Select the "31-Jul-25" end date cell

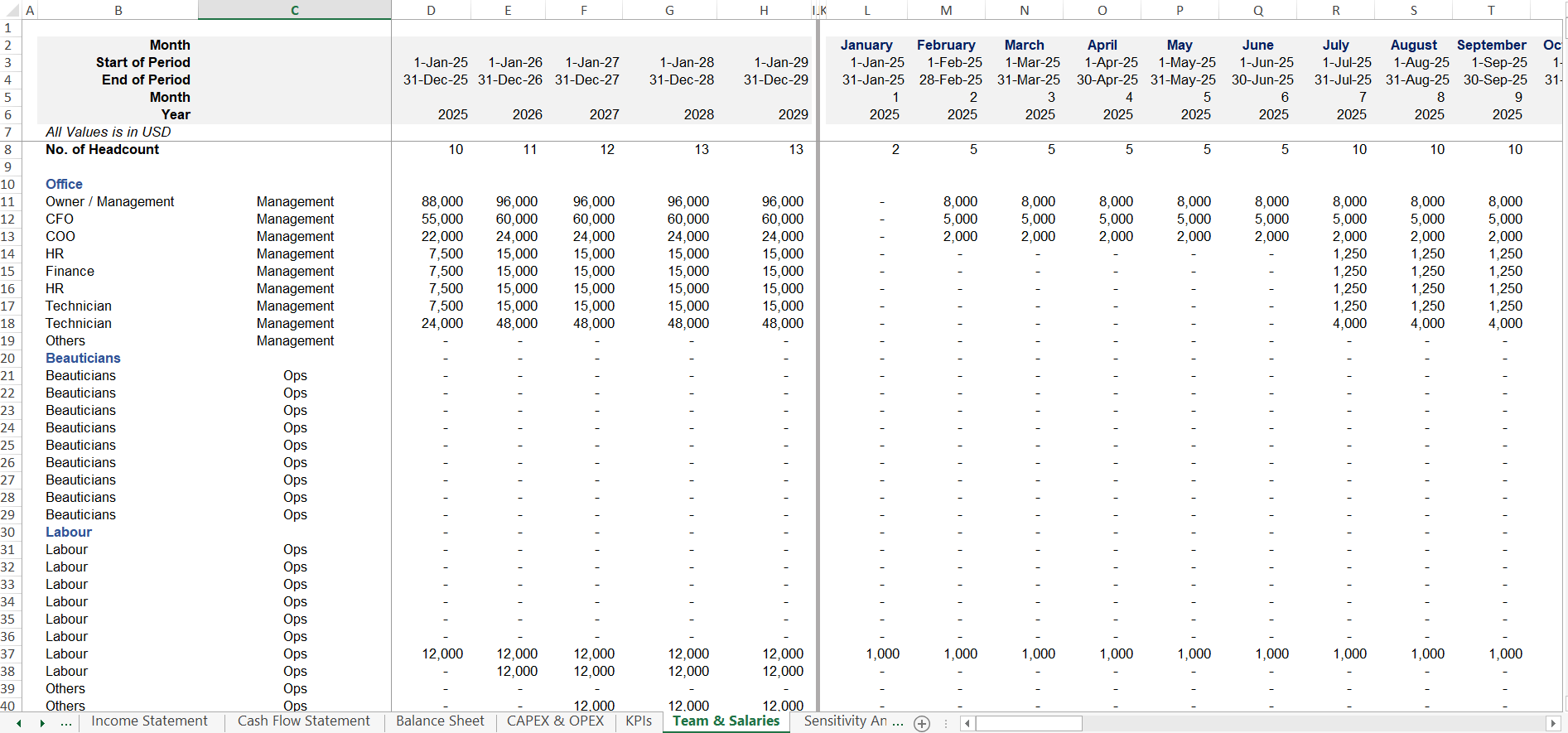[x=1343, y=80]
